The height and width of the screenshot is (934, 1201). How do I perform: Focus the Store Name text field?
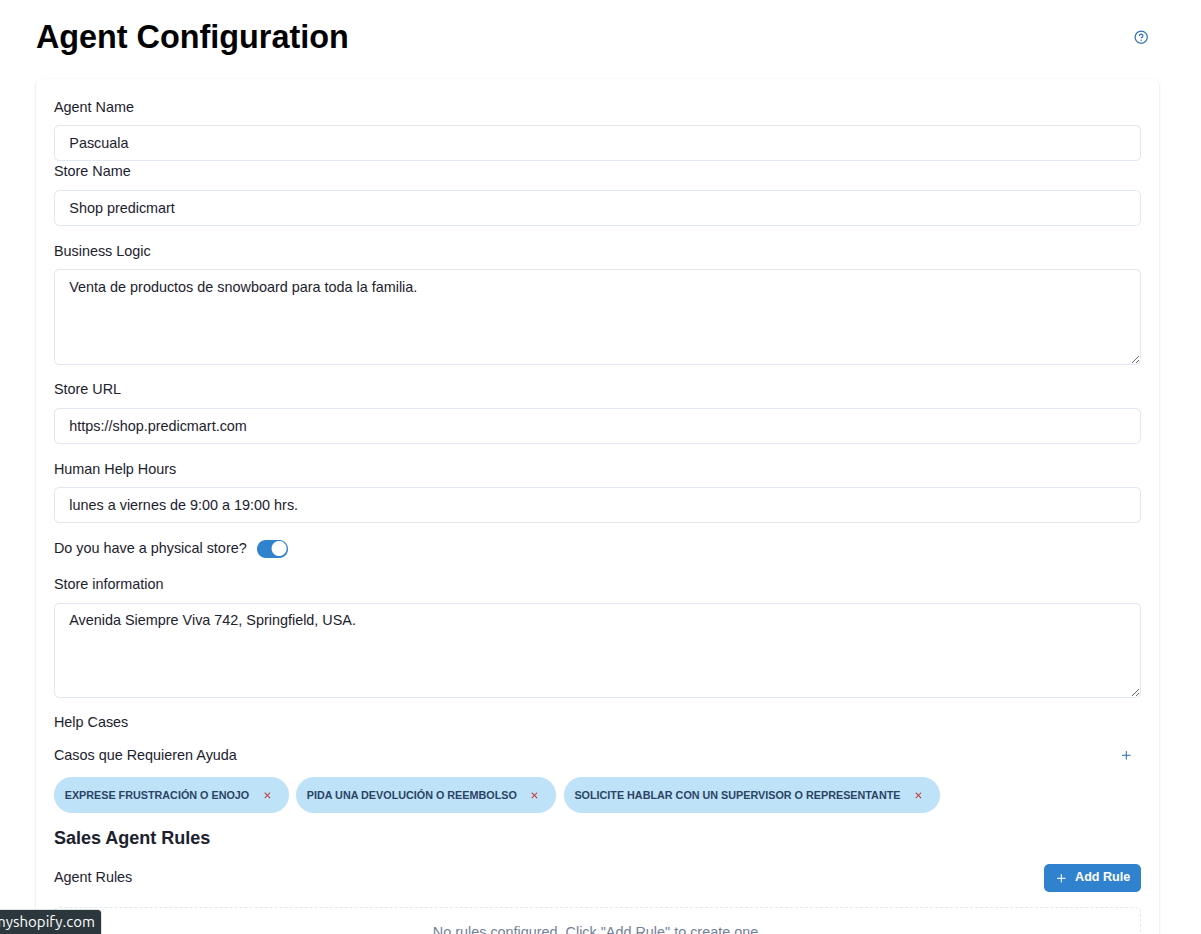(597, 208)
